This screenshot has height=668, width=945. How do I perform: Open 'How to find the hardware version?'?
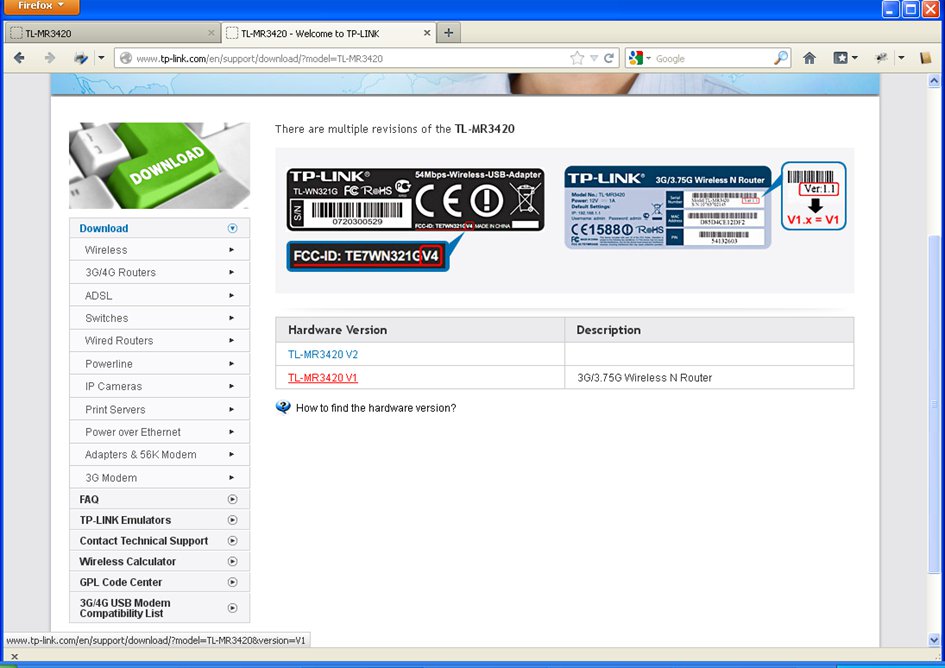[x=375, y=408]
